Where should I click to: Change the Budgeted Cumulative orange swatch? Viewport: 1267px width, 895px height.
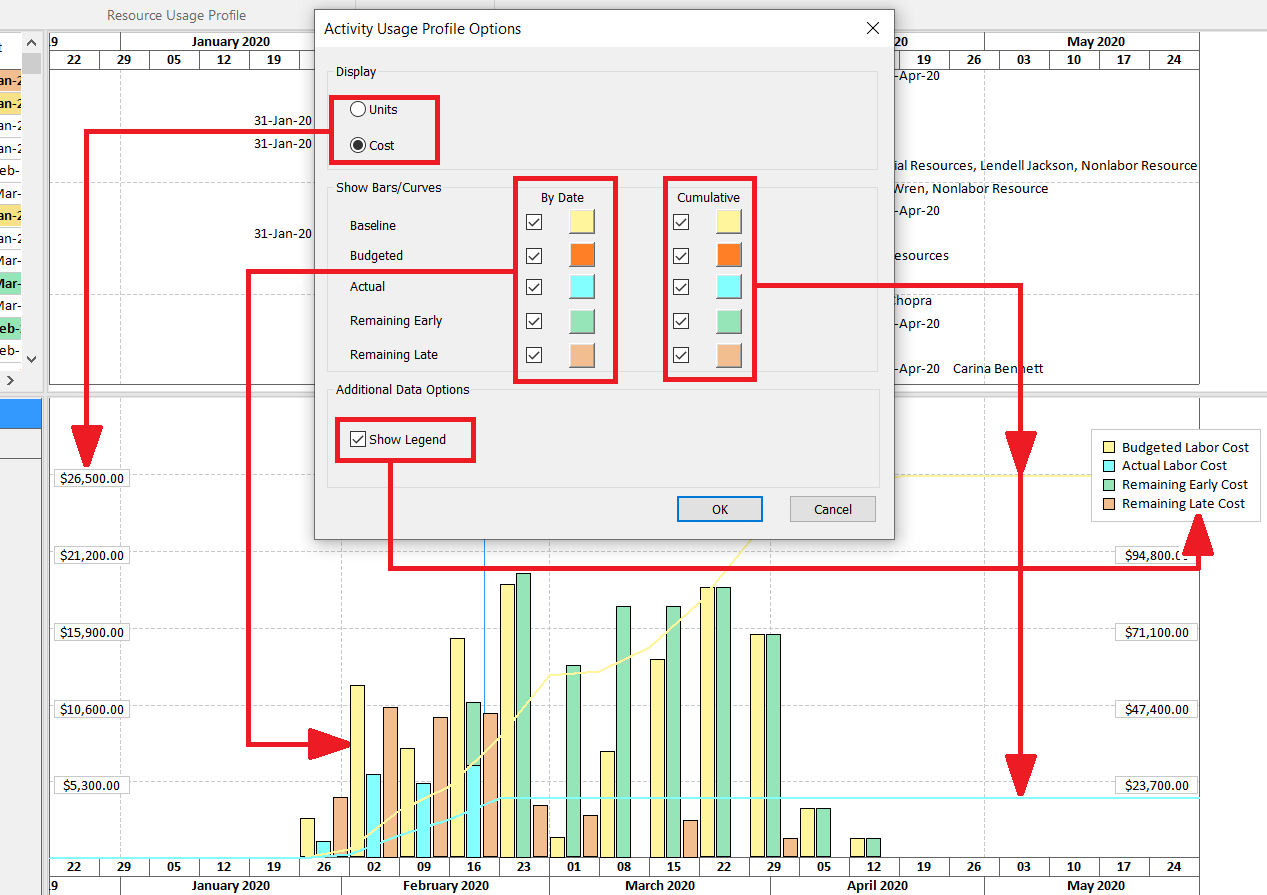click(729, 255)
